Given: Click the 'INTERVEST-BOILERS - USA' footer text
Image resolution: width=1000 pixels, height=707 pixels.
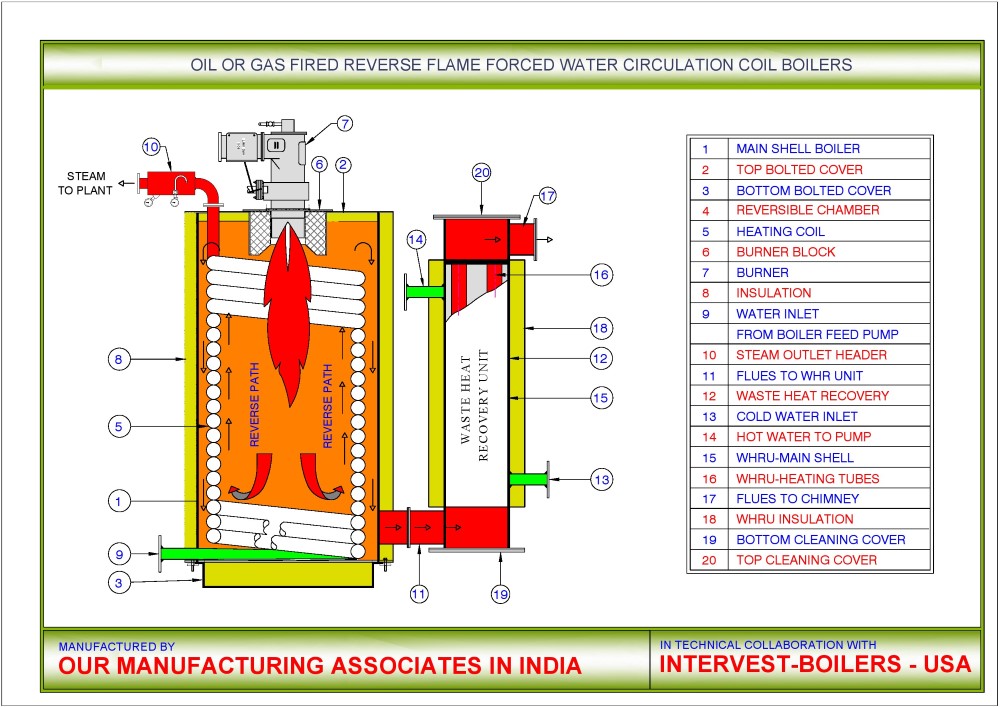Looking at the screenshot, I should click(x=815, y=665).
